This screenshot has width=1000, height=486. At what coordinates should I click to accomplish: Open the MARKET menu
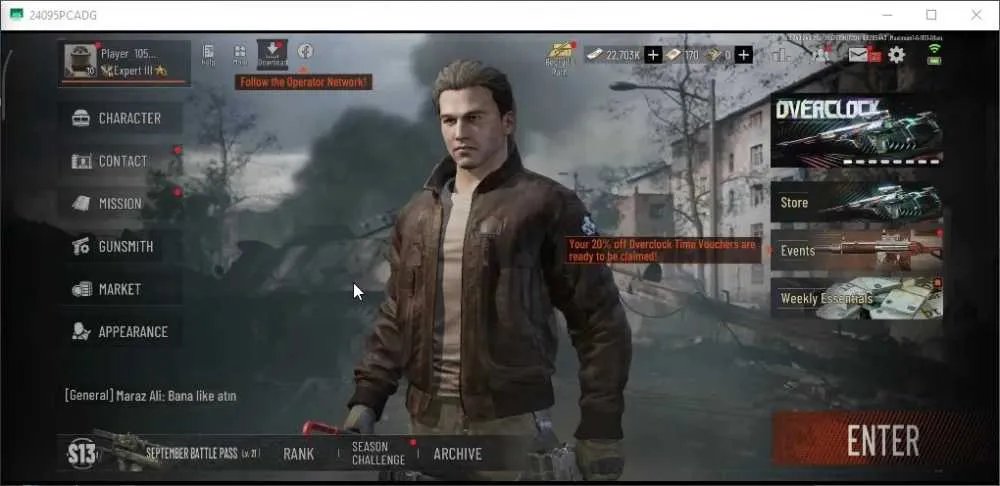[121, 289]
